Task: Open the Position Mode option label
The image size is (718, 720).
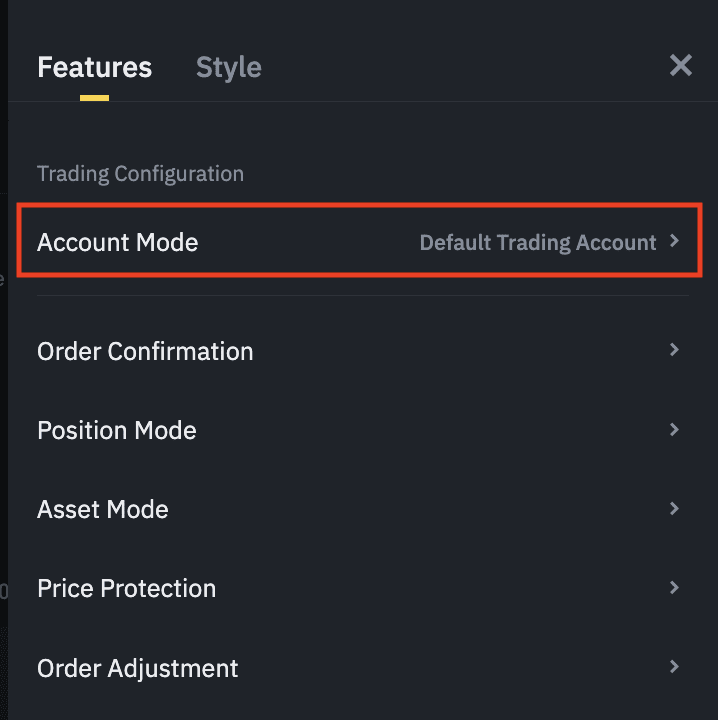Action: (116, 430)
